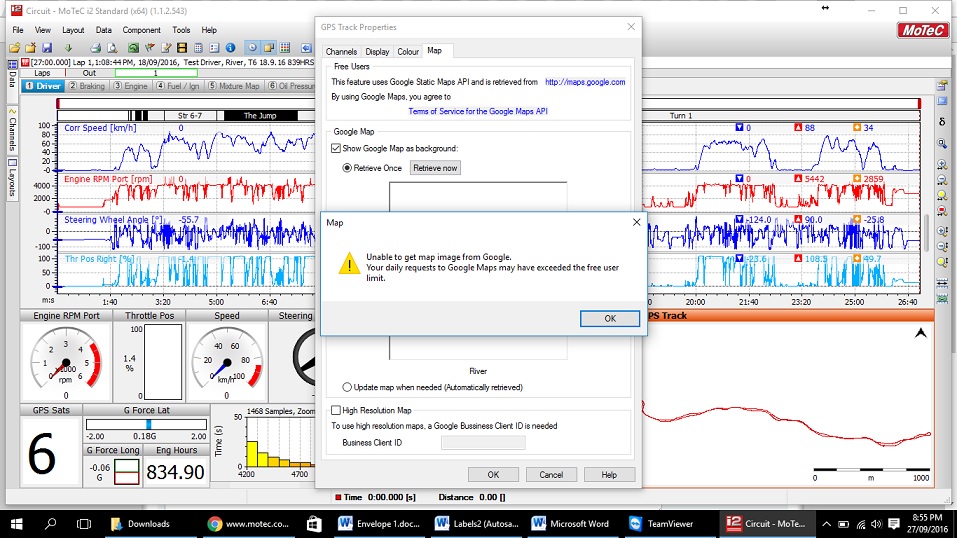Screen dimensions: 957x538
Task: Click the delta symbol icon on right sidebar
Action: [942, 122]
